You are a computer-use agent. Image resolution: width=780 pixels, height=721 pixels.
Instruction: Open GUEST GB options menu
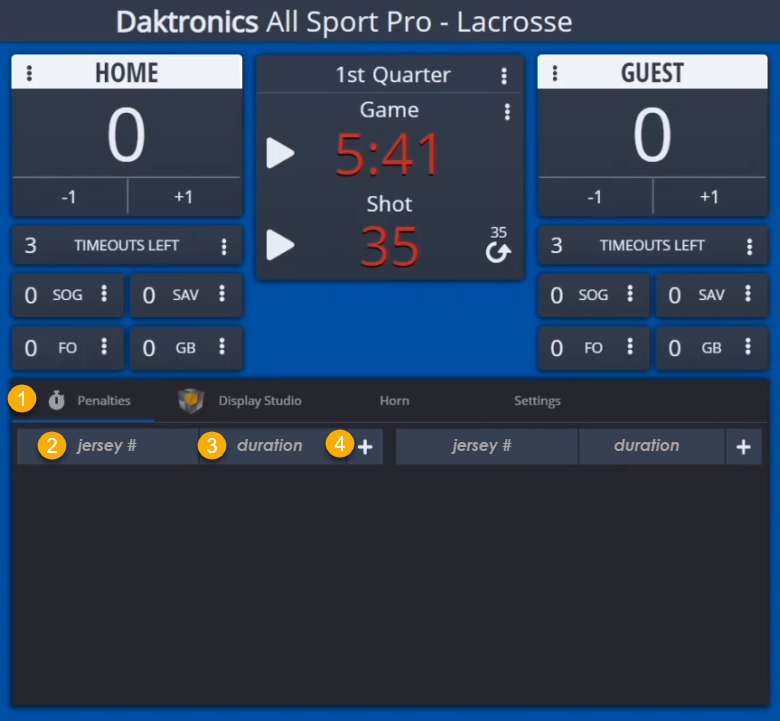748,346
